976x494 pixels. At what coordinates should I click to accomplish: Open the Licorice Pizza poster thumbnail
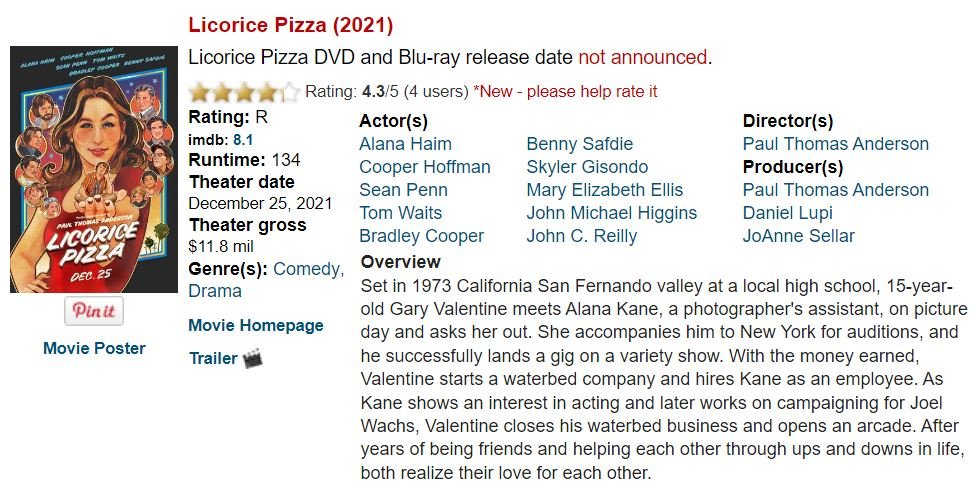(94, 169)
